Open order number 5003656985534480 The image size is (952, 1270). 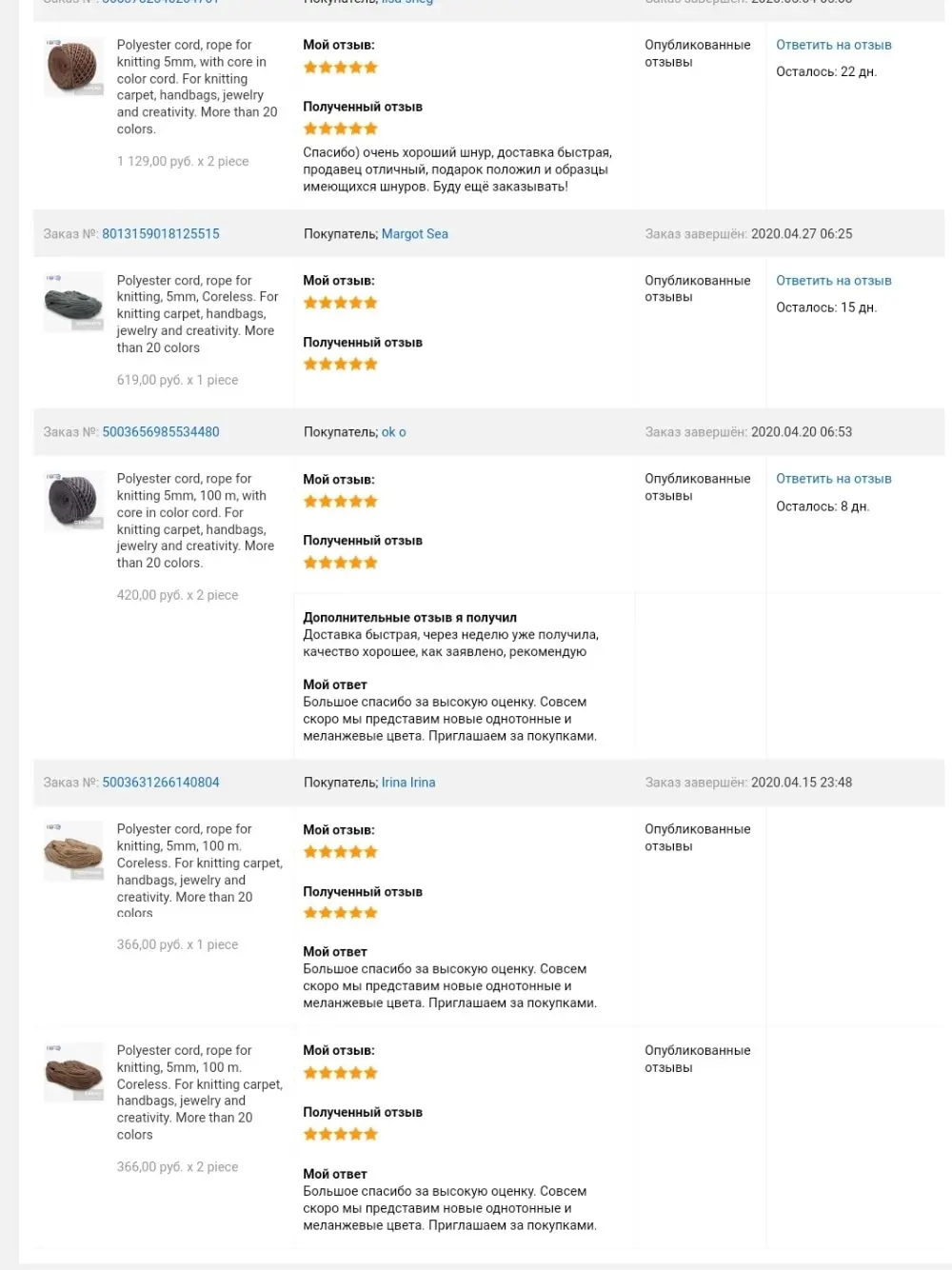coord(161,431)
